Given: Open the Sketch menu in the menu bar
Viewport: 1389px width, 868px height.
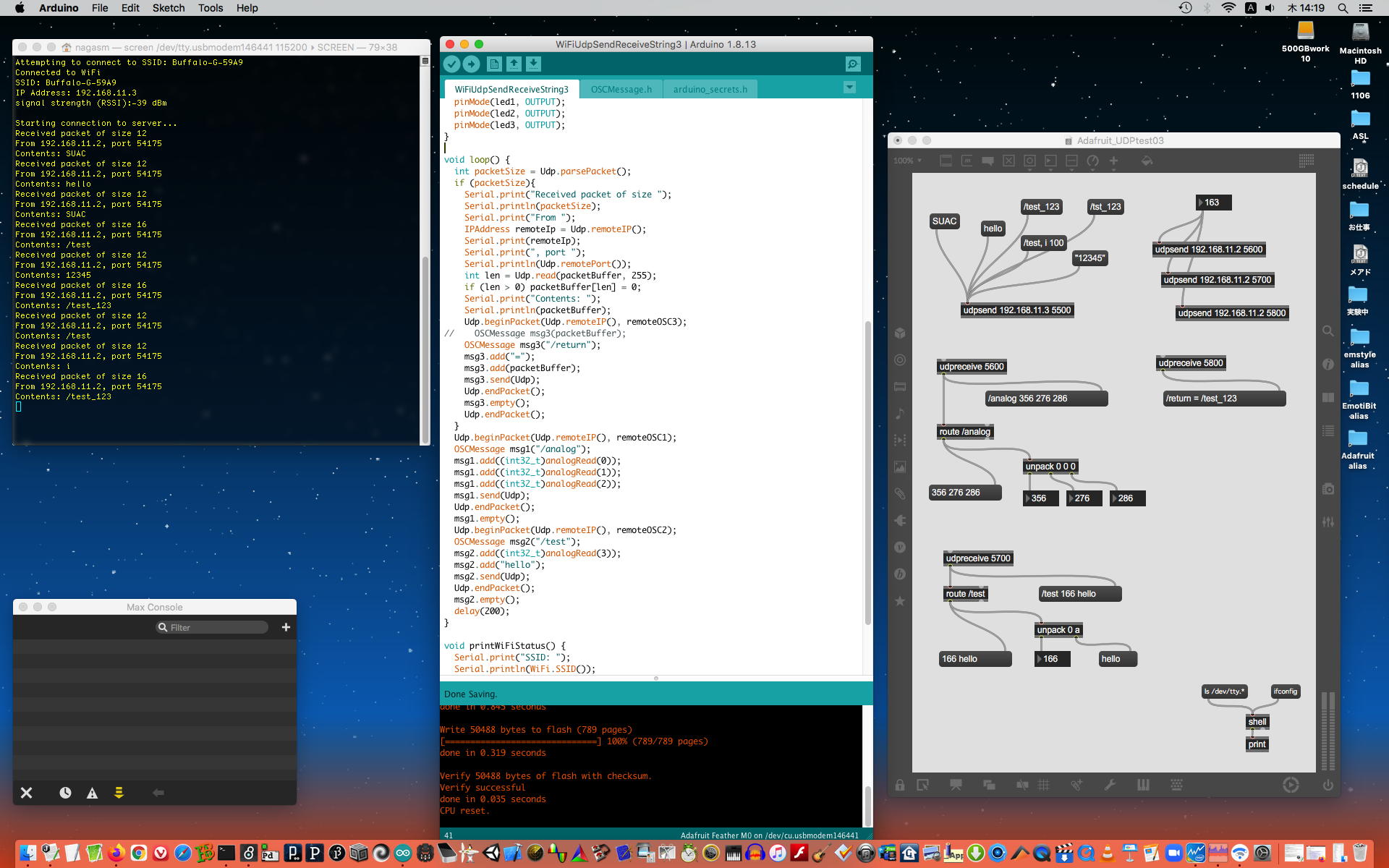Looking at the screenshot, I should [x=168, y=8].
